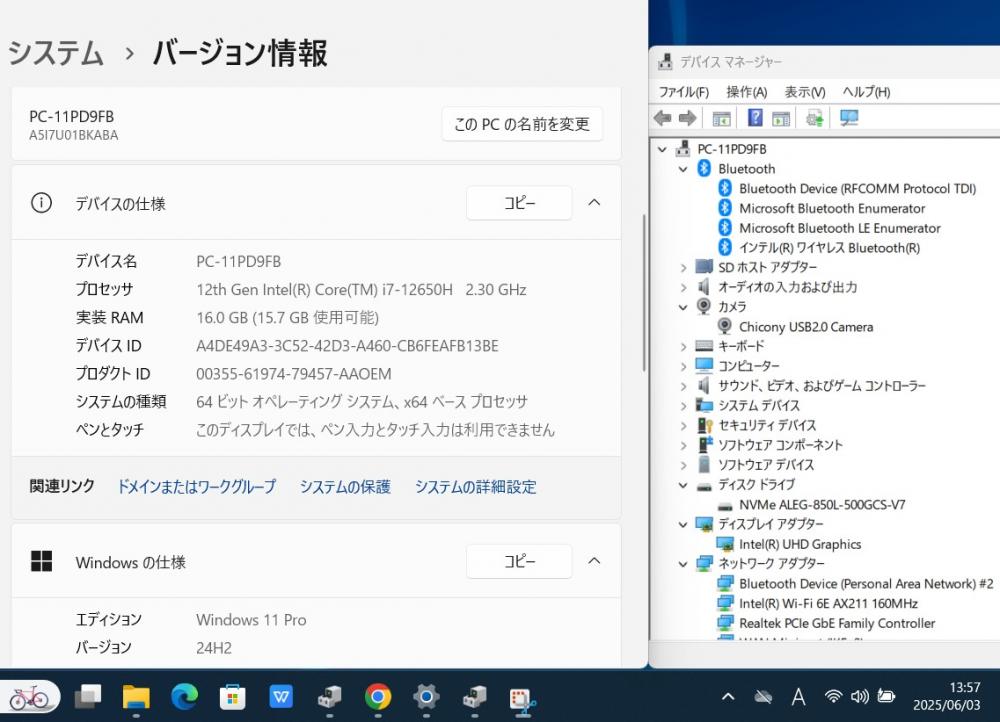Open the bicycle widgets button on the taskbar
Screen dimensions: 1000x722
29,697
